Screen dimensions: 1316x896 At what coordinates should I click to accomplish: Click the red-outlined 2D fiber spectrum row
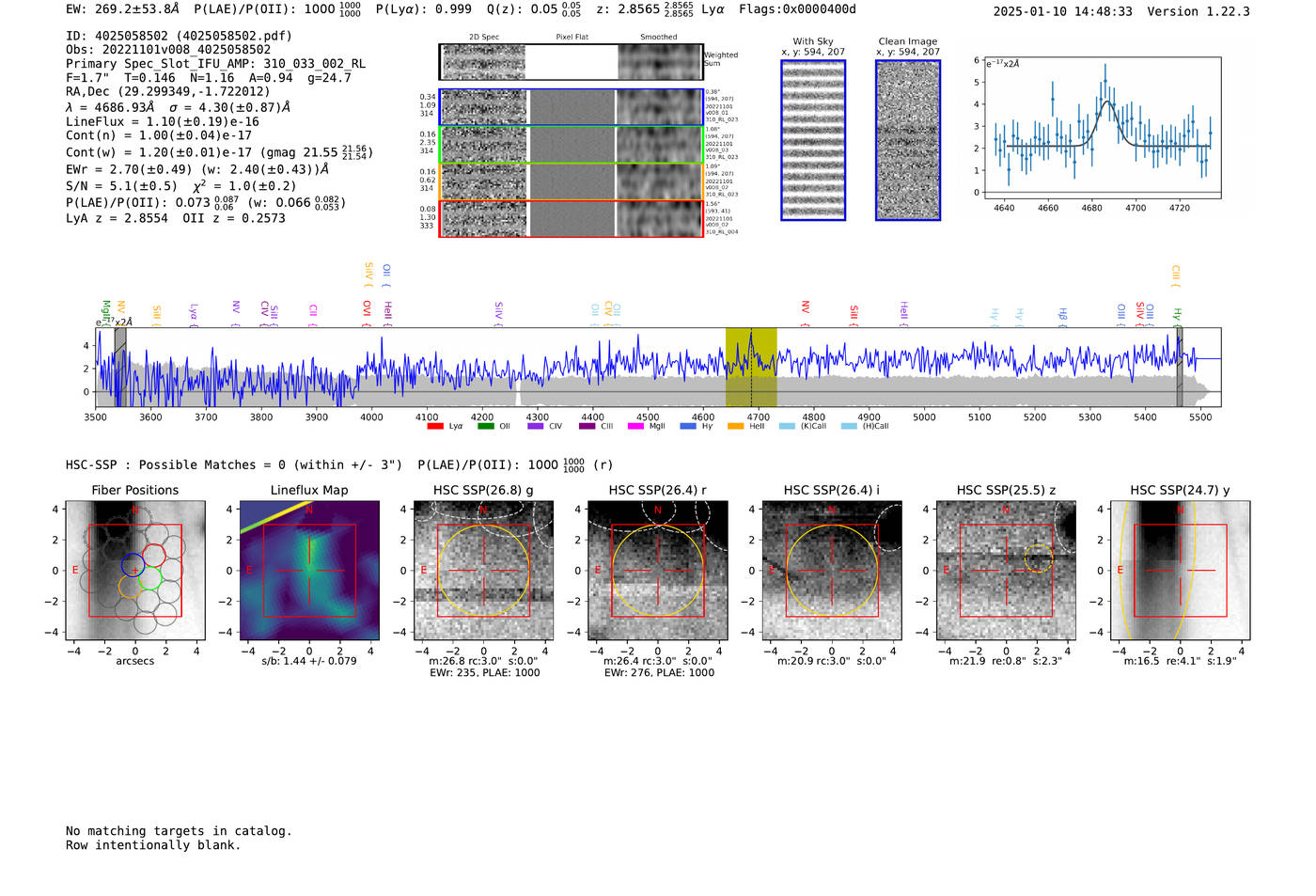[571, 218]
